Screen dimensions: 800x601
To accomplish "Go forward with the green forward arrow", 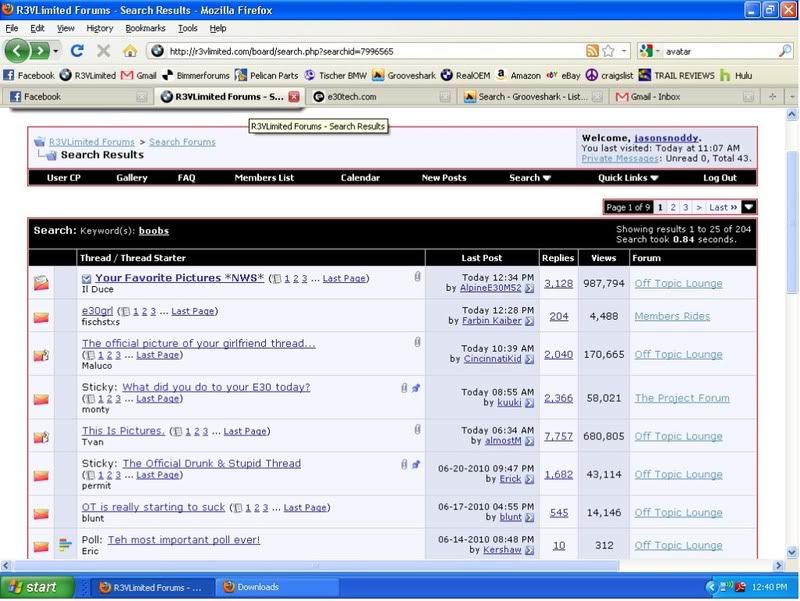I will (x=40, y=51).
